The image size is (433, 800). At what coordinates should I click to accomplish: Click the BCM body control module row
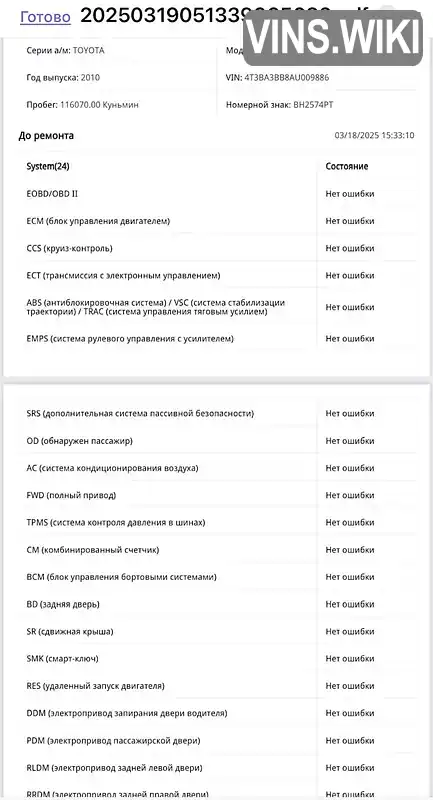point(221,577)
